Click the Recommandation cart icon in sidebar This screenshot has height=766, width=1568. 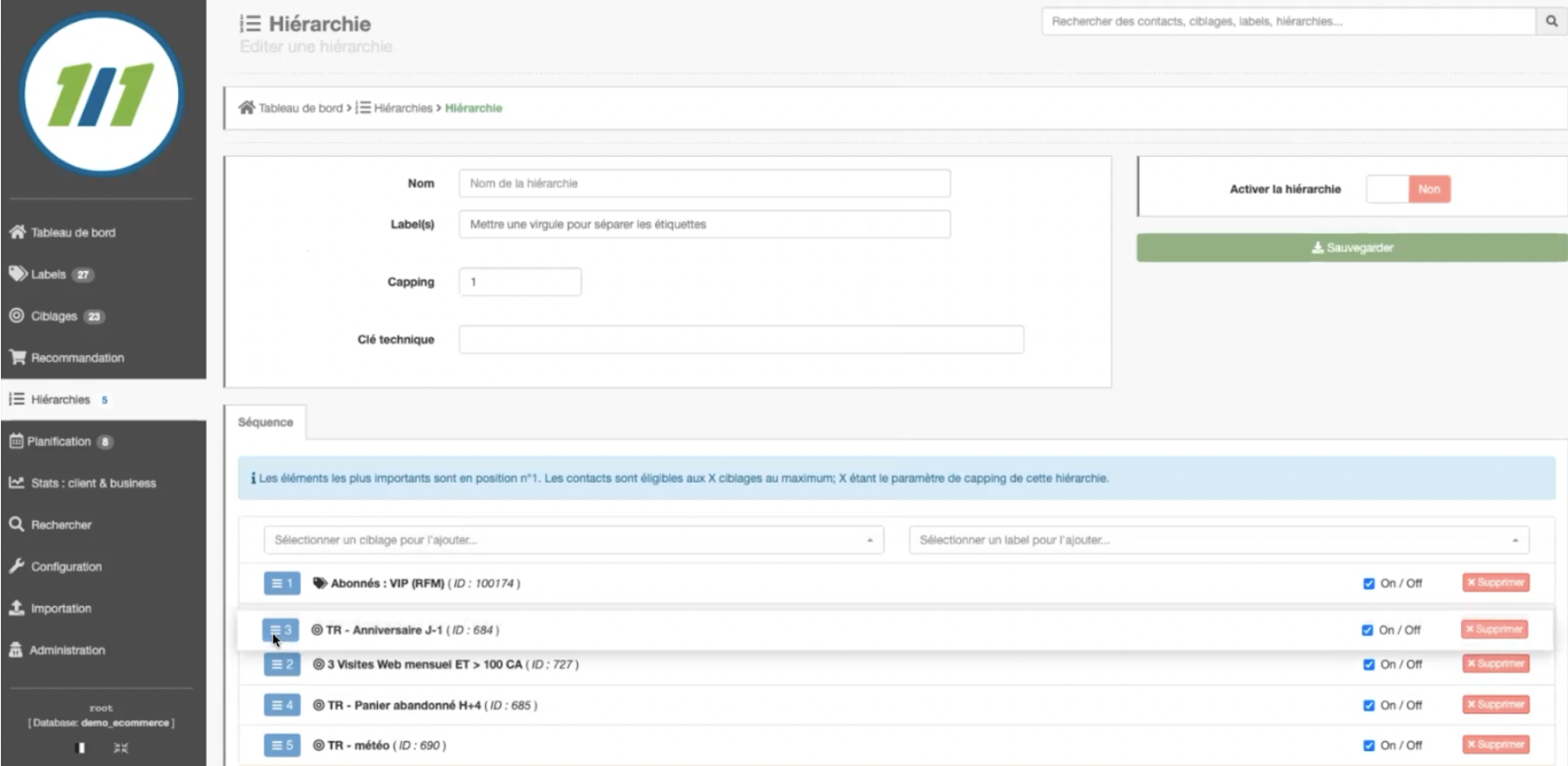(18, 357)
